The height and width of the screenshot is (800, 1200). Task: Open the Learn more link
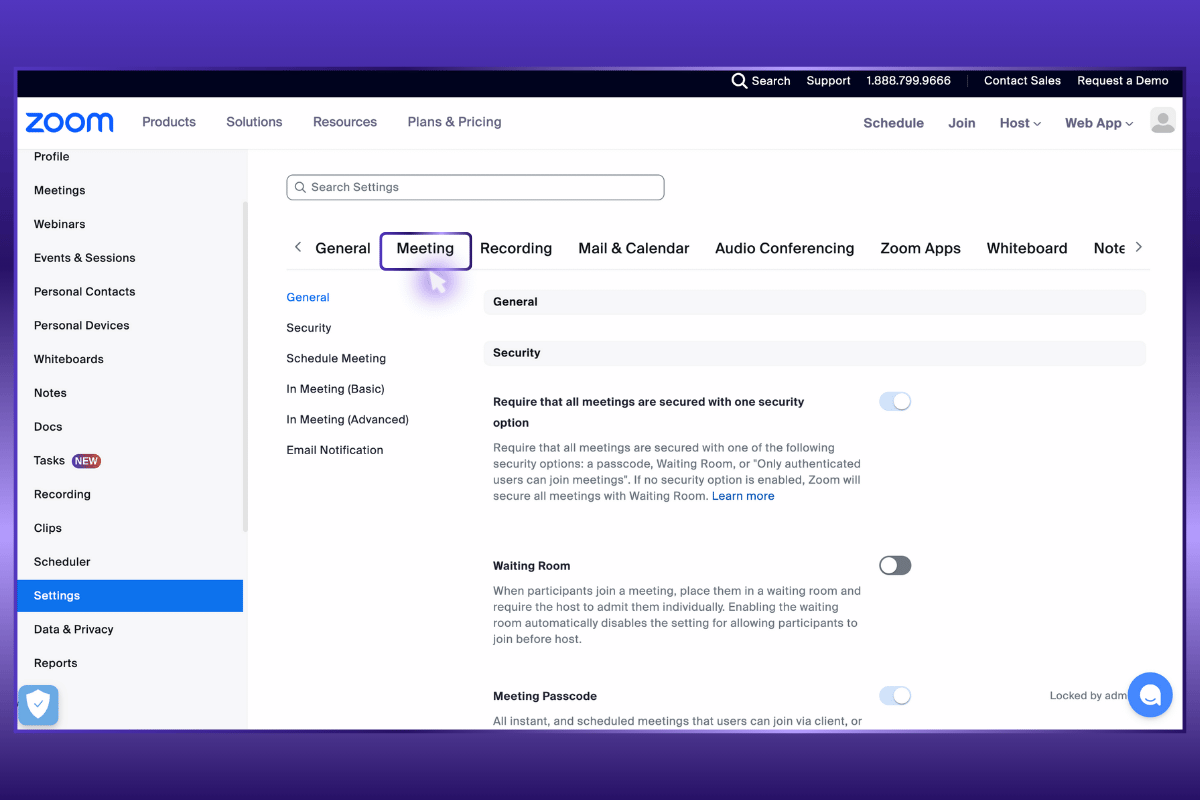[x=743, y=496]
